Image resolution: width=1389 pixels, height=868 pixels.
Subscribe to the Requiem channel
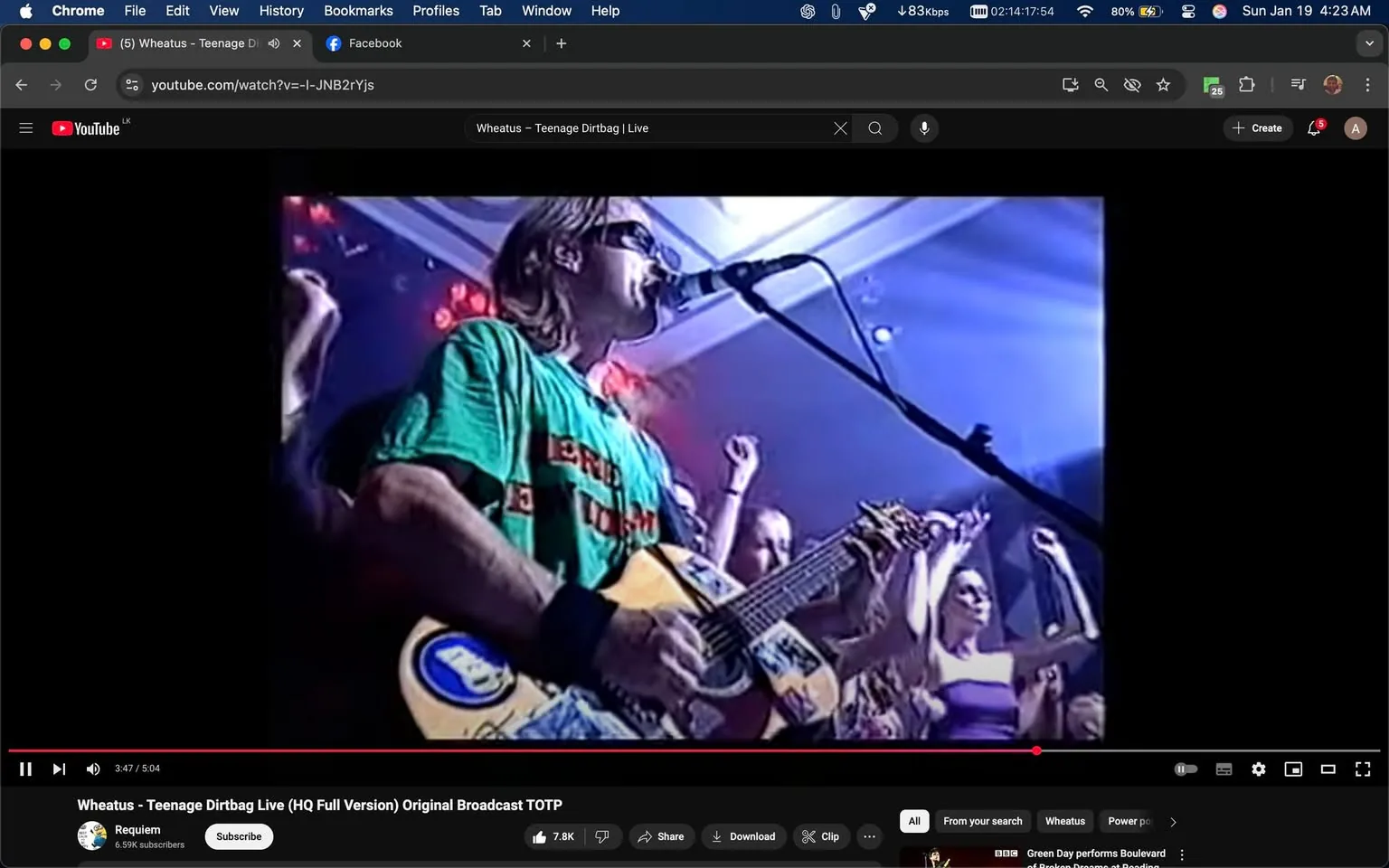(239, 836)
